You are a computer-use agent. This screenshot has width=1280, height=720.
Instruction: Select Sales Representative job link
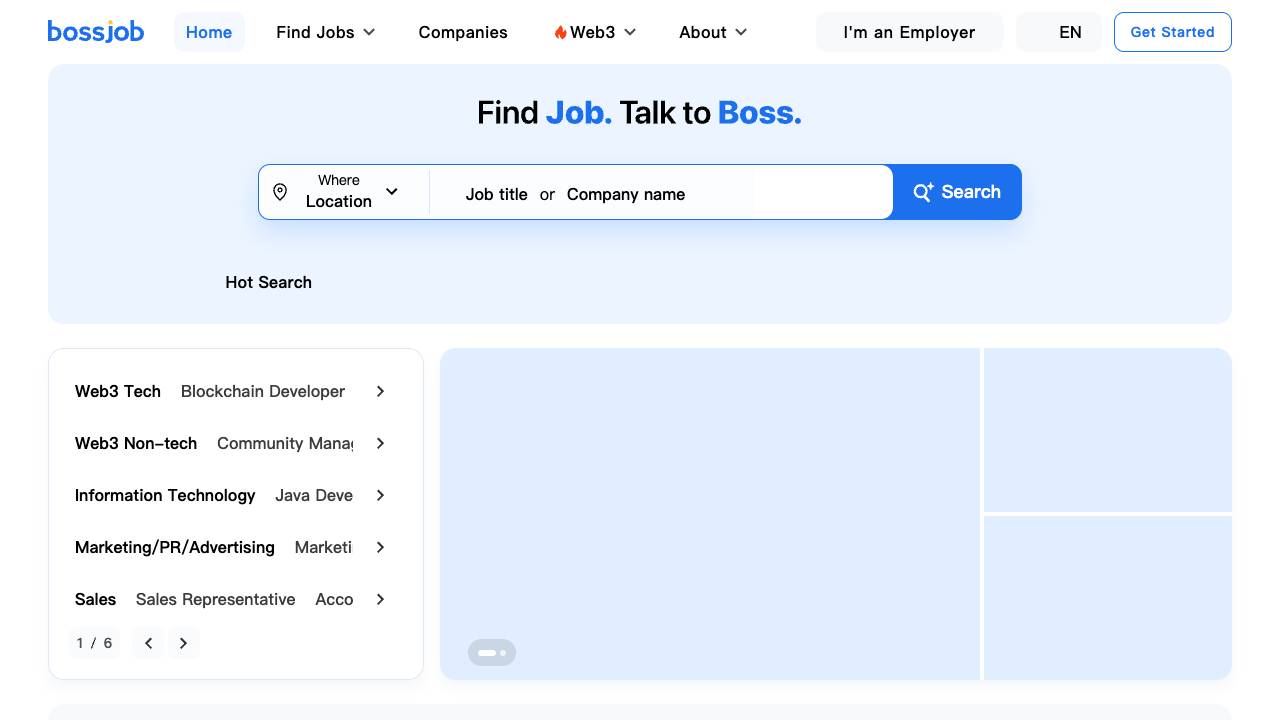pyautogui.click(x=216, y=599)
